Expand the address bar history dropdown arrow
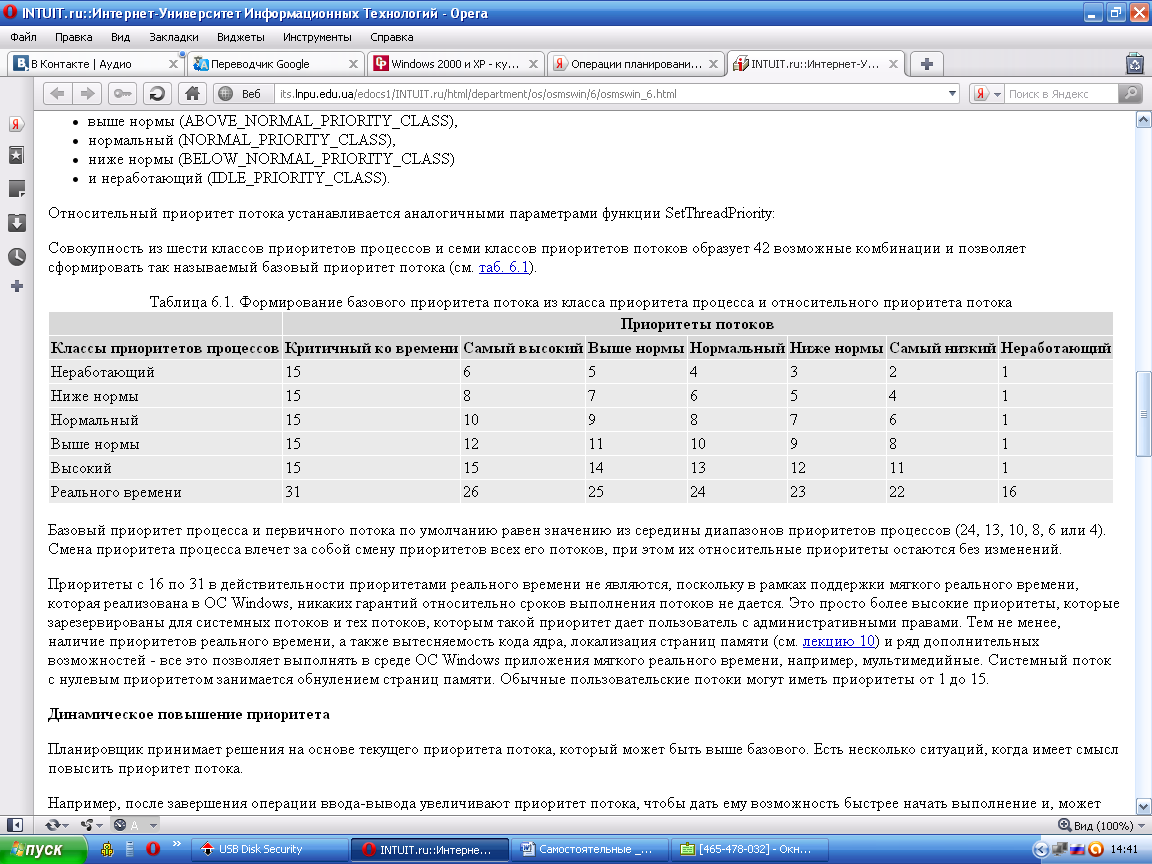1152x864 pixels. (x=952, y=93)
